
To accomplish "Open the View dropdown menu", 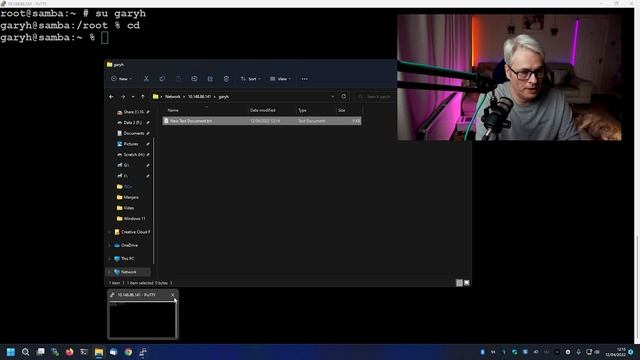I will [x=280, y=79].
